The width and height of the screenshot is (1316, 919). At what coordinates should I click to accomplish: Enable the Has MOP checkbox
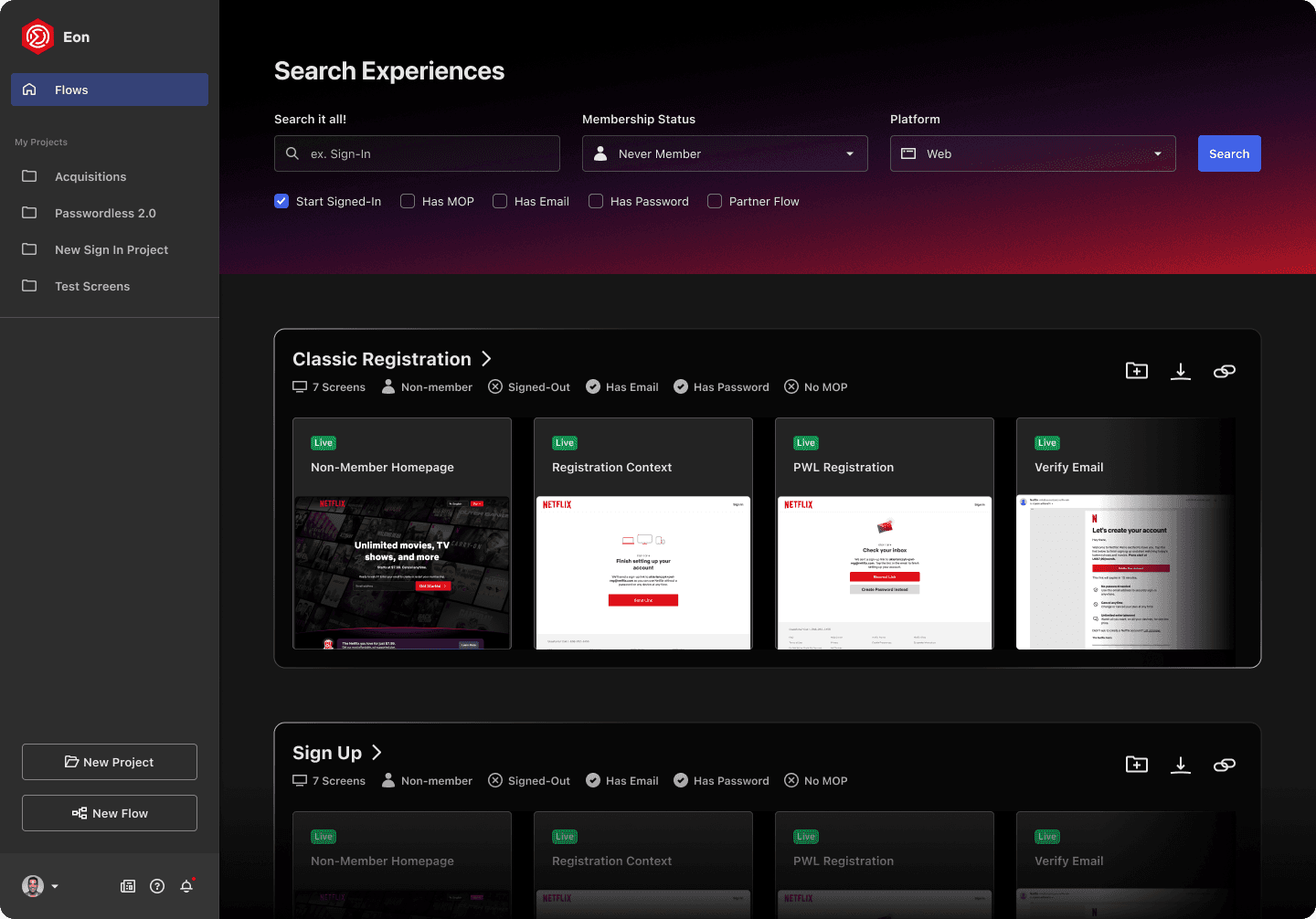pyautogui.click(x=408, y=201)
